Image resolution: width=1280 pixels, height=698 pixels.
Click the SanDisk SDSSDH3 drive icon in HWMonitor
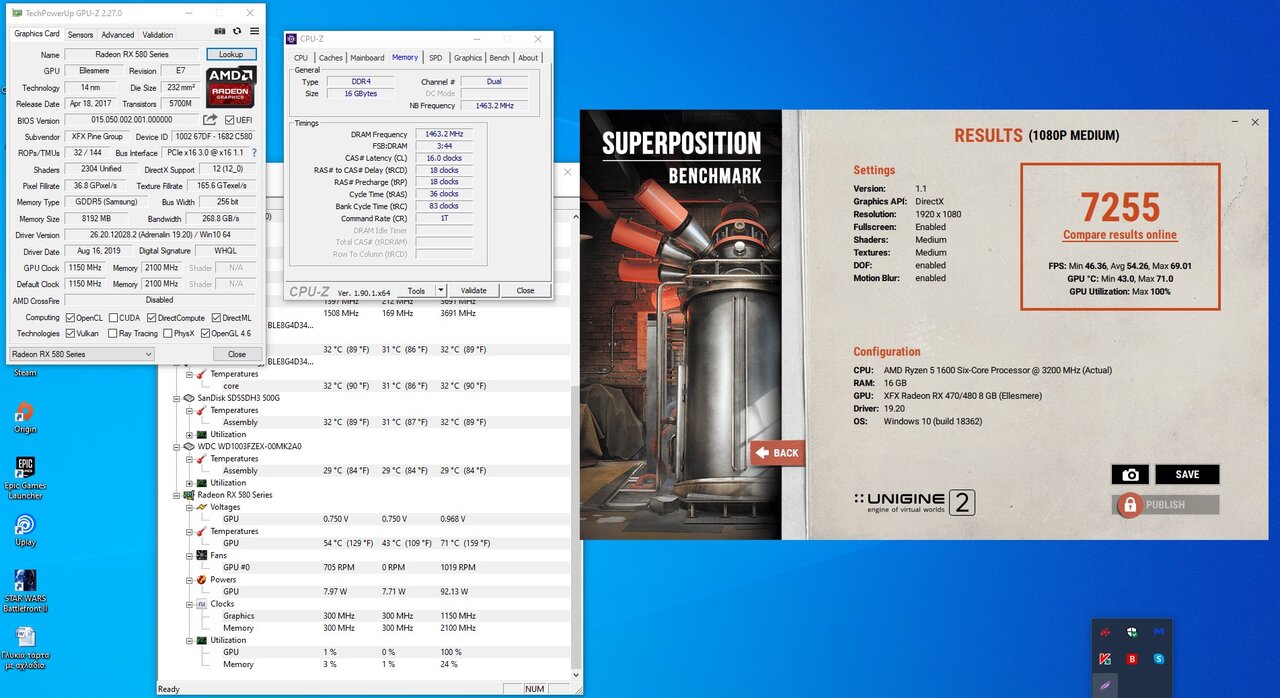pos(190,398)
